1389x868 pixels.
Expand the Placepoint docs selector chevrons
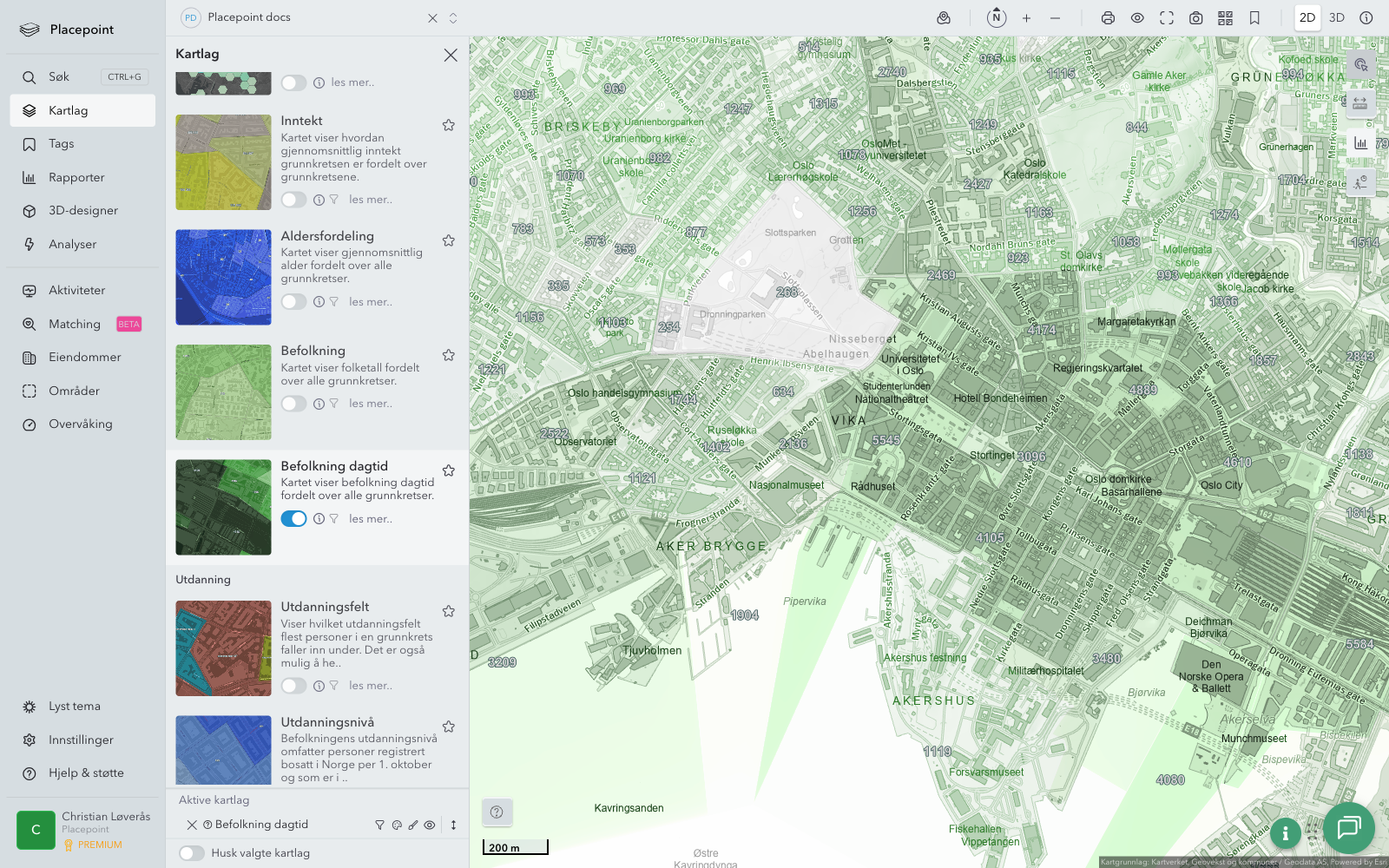coord(453,18)
